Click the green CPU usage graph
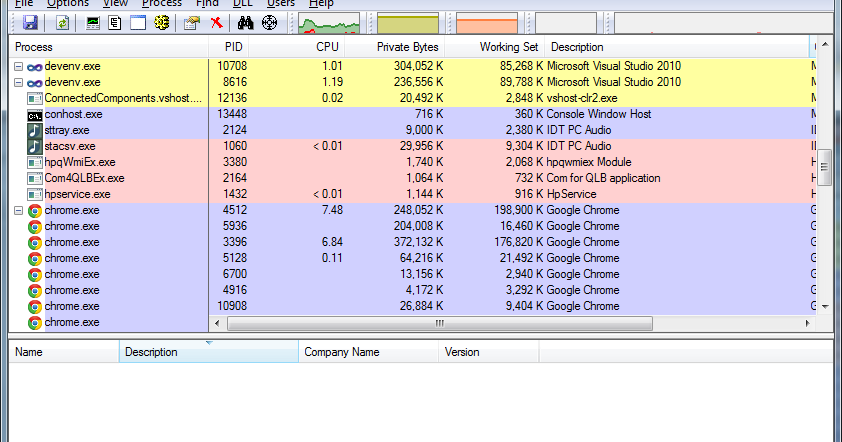The image size is (842, 442). click(329, 24)
